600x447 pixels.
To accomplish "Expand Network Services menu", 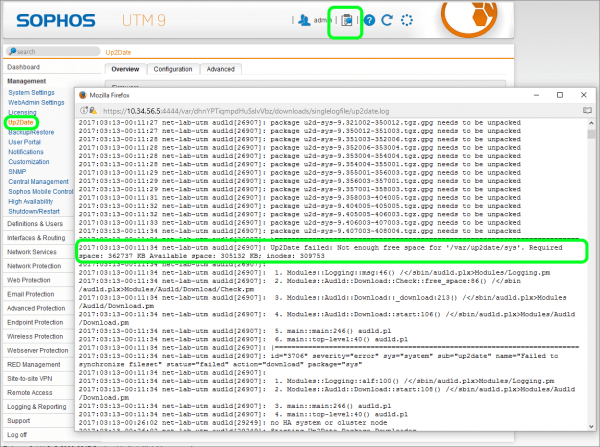I will tap(32, 252).
